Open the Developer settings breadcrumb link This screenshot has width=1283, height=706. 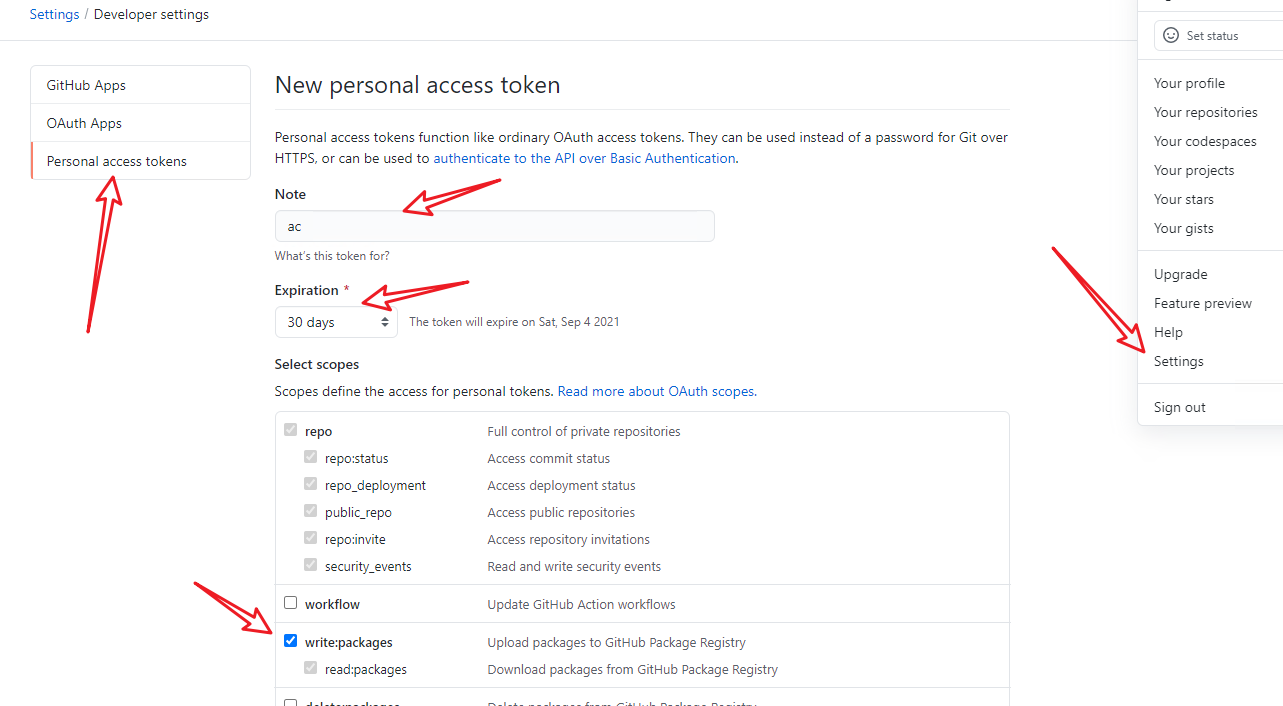pos(151,14)
